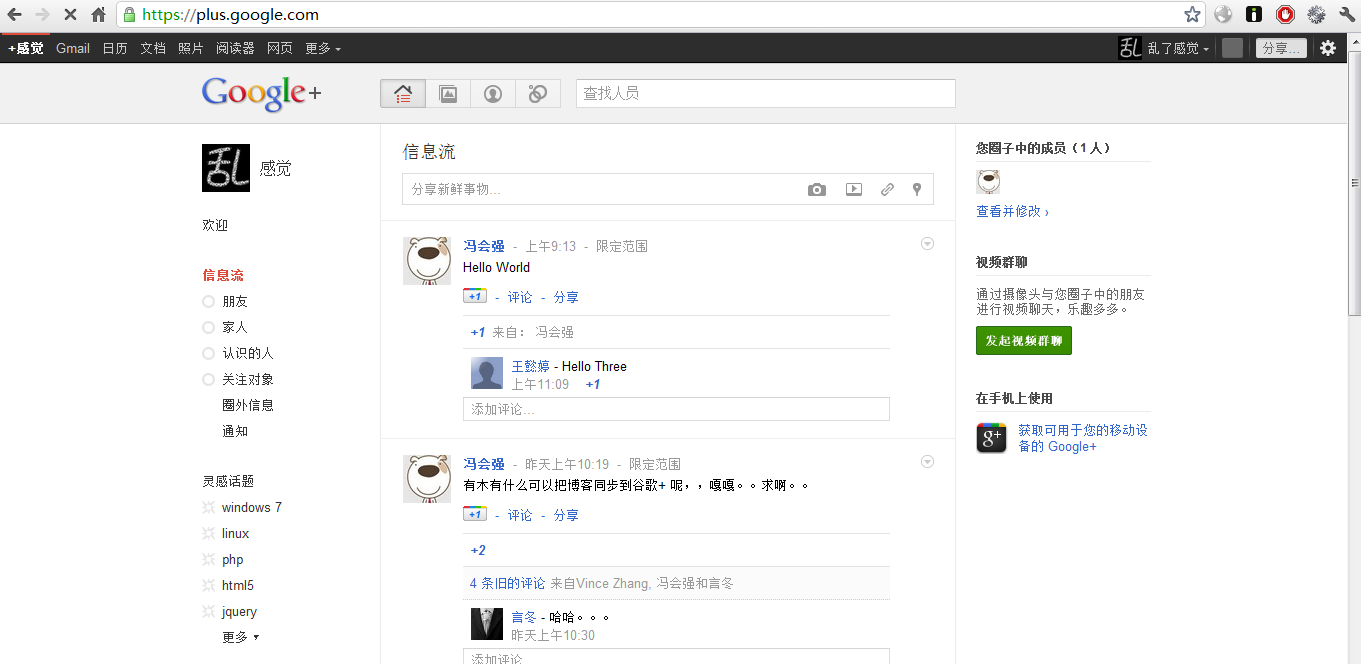The height and width of the screenshot is (664, 1361).
Task: Open the 获取可用于您的移动设备的 Google+ link
Action: point(1083,438)
